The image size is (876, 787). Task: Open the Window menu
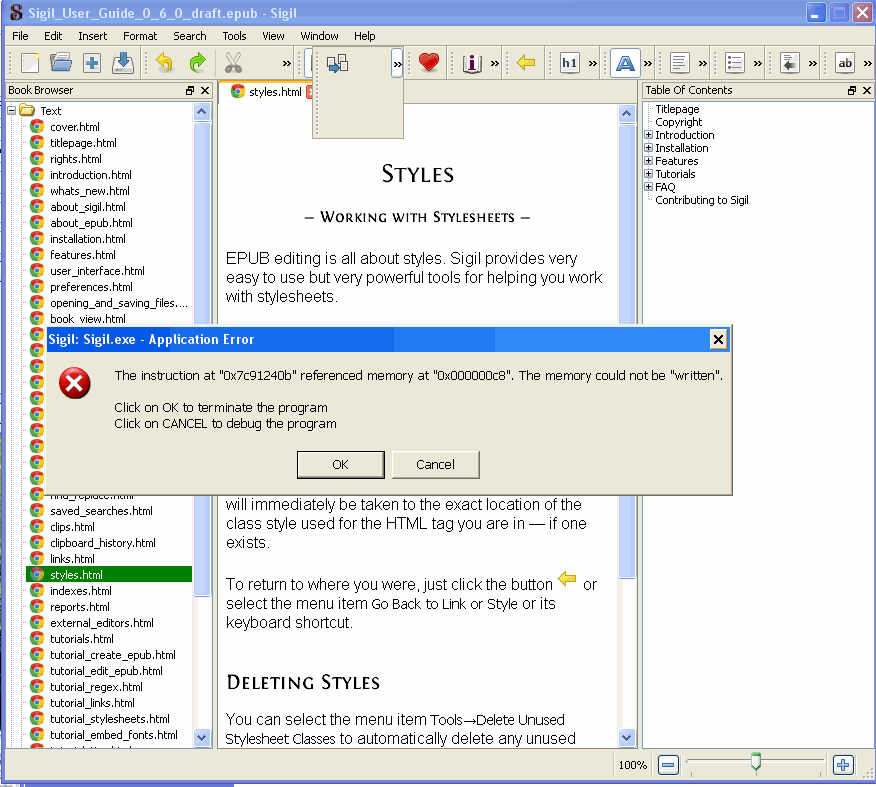(x=320, y=36)
